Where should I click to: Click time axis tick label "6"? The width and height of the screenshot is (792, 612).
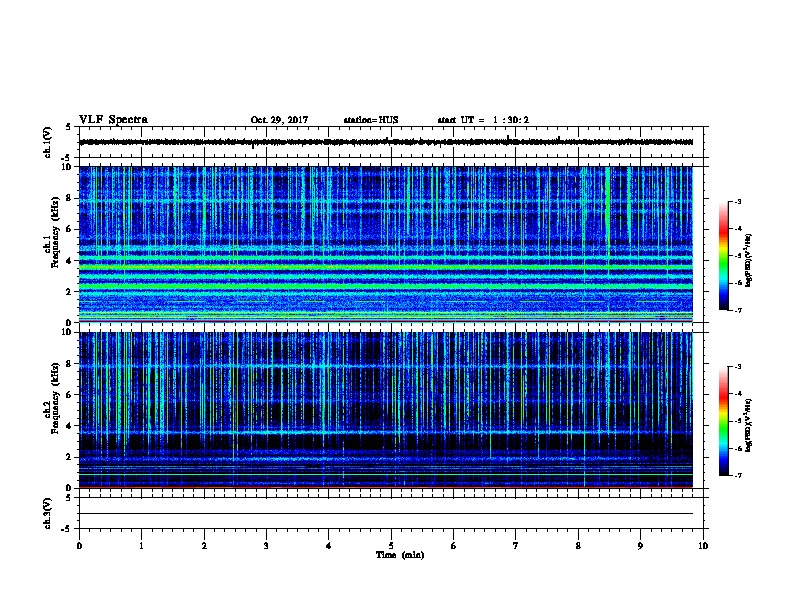(454, 545)
